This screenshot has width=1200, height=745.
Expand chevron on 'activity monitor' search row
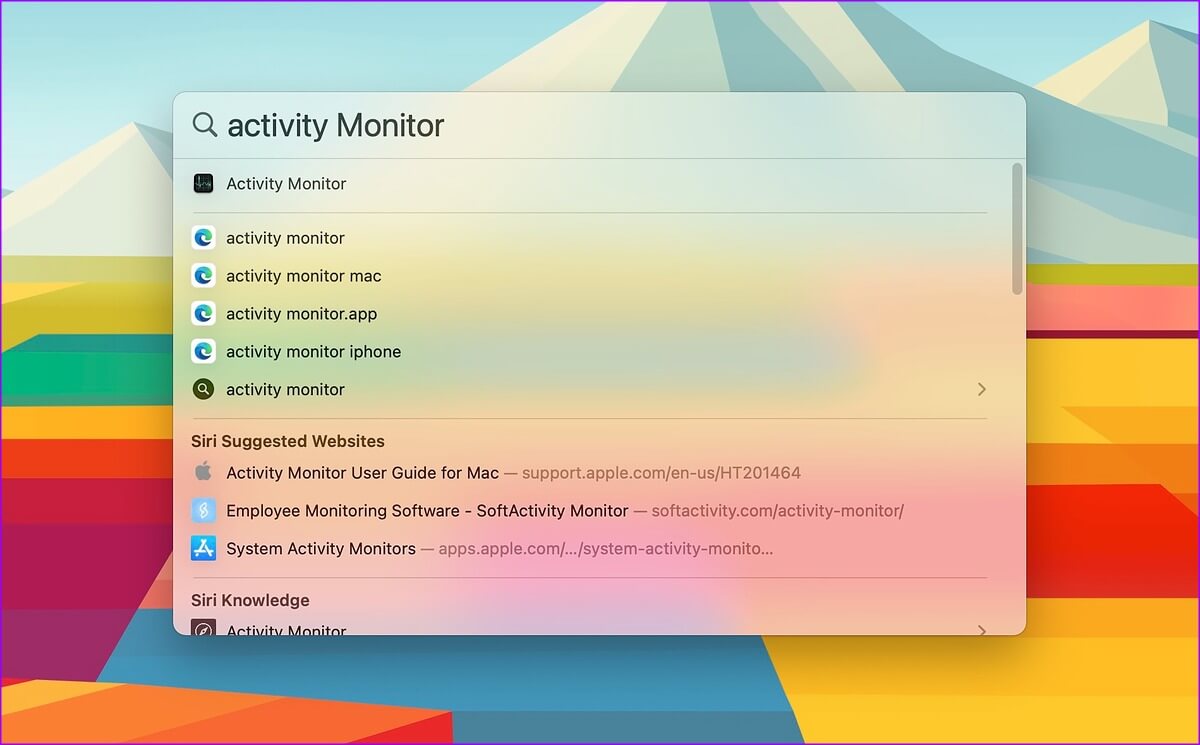pos(981,389)
